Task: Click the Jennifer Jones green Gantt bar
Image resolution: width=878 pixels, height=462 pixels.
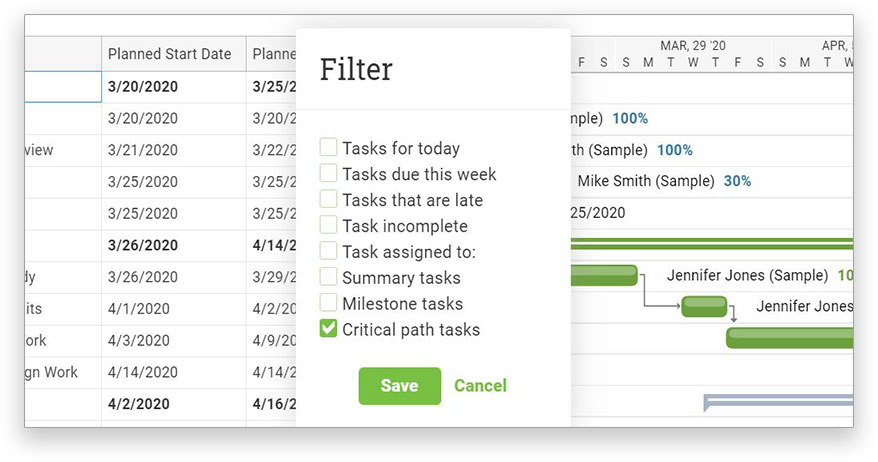Action: coord(604,275)
